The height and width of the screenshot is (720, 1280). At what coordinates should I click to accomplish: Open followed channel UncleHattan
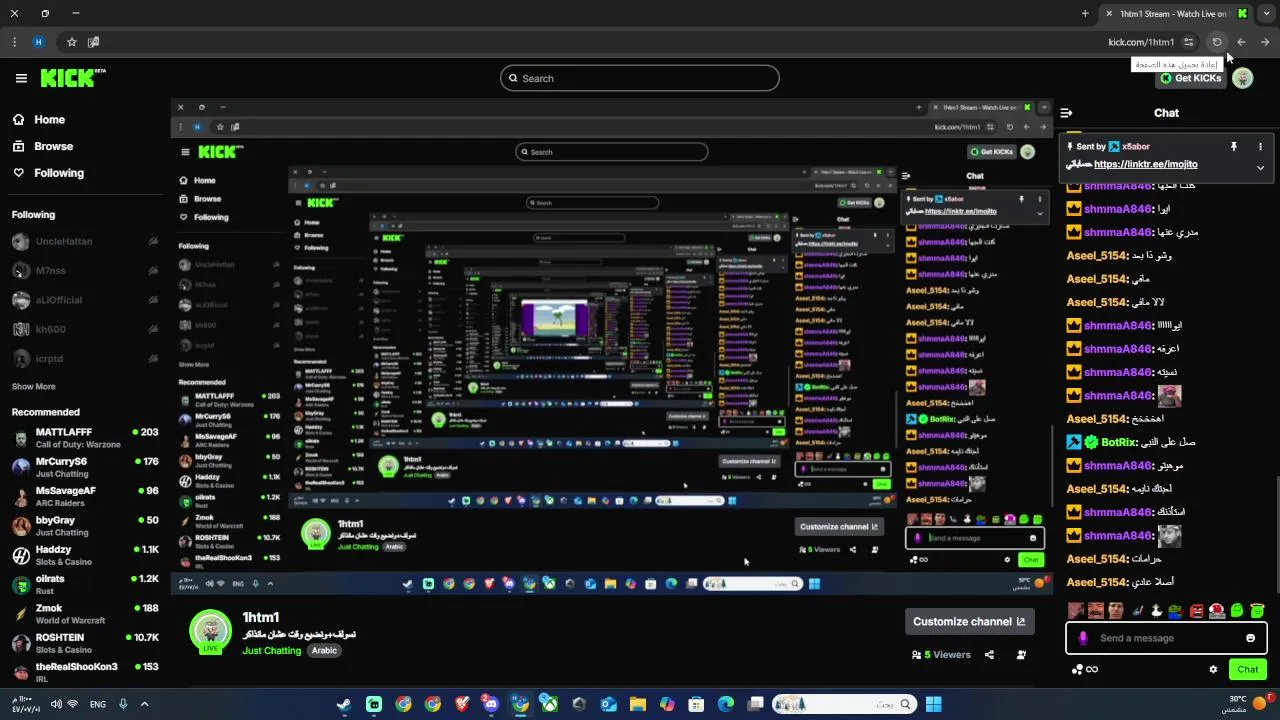pos(85,241)
